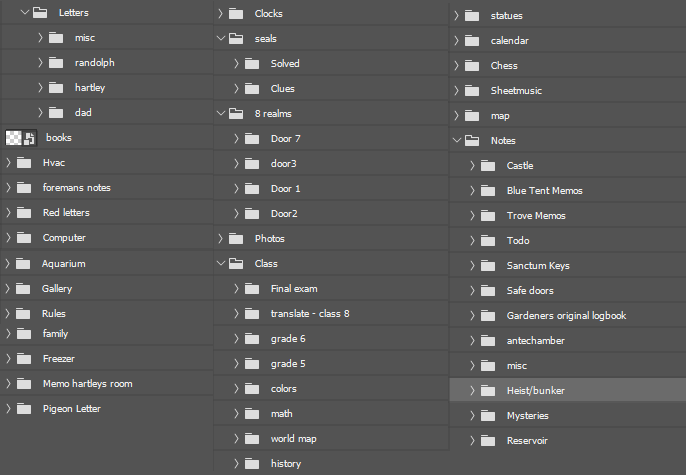The image size is (686, 475).
Task: Select the translate - class 8 group
Action: pyautogui.click(x=310, y=314)
